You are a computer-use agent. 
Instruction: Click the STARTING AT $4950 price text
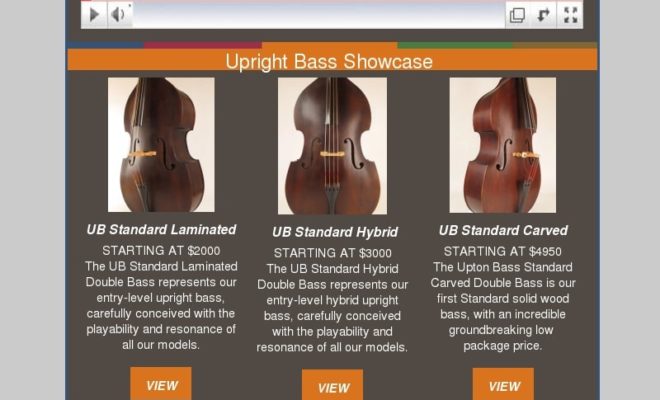(503, 251)
